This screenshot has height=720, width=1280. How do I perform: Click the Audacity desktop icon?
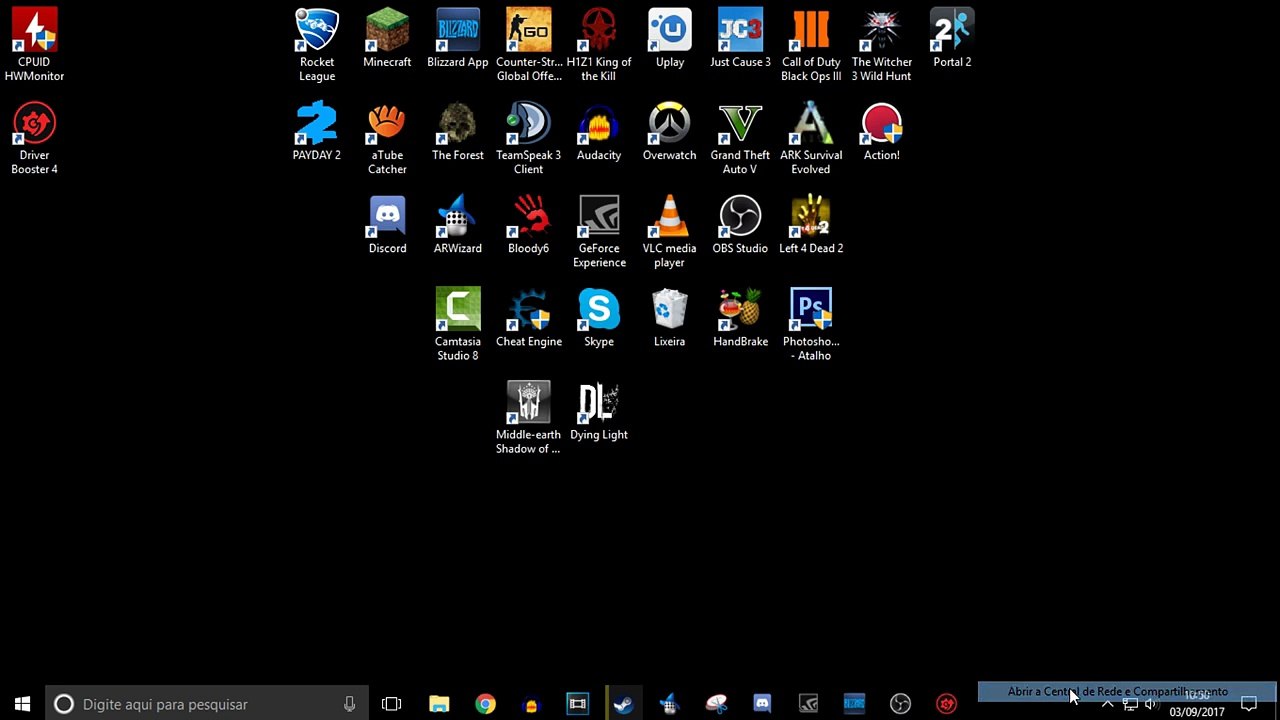tap(599, 131)
